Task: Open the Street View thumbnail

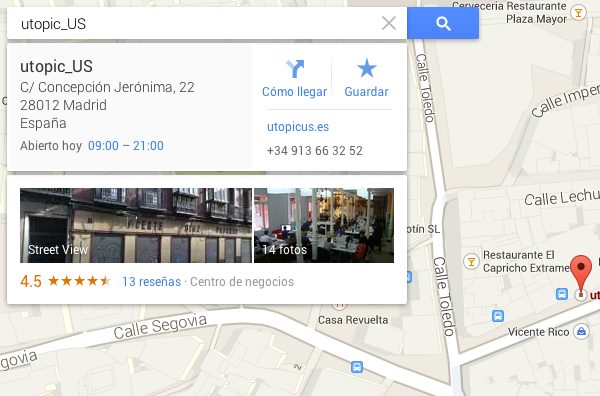Action: (136, 225)
